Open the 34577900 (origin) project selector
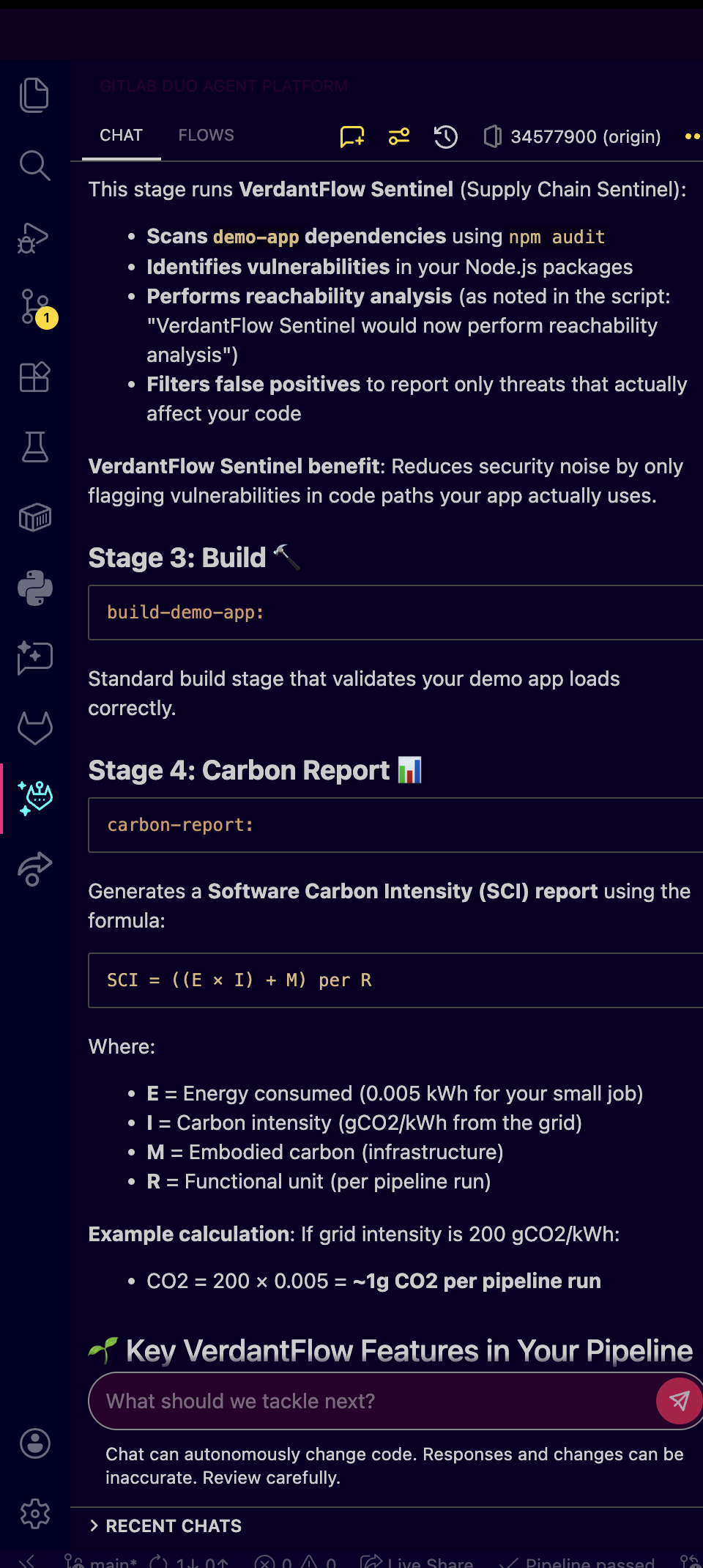 click(572, 136)
